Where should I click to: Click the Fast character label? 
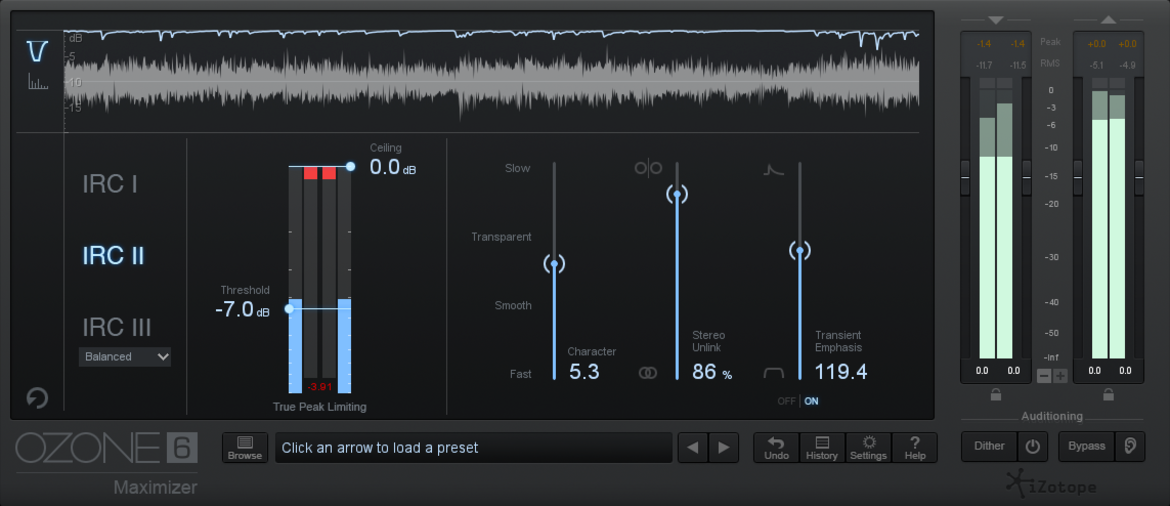pos(520,374)
